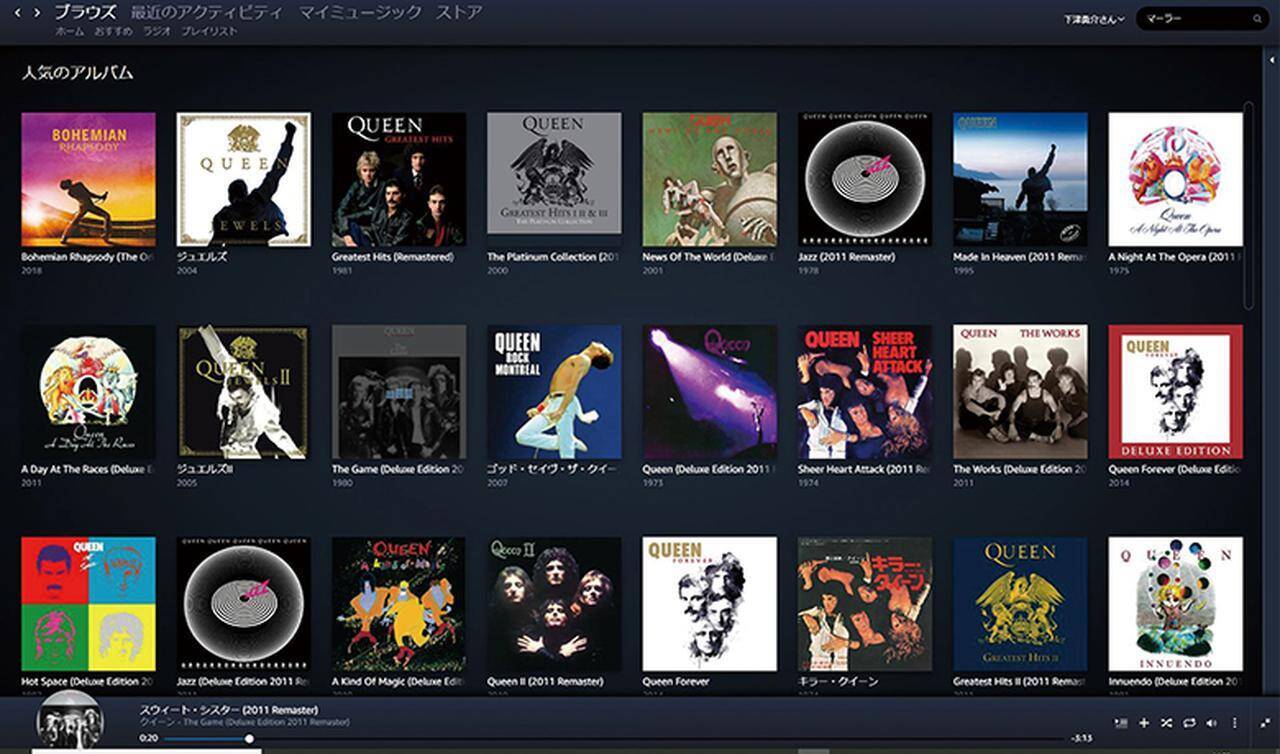Open The Works album cover
The image size is (1280, 754).
(1020, 392)
